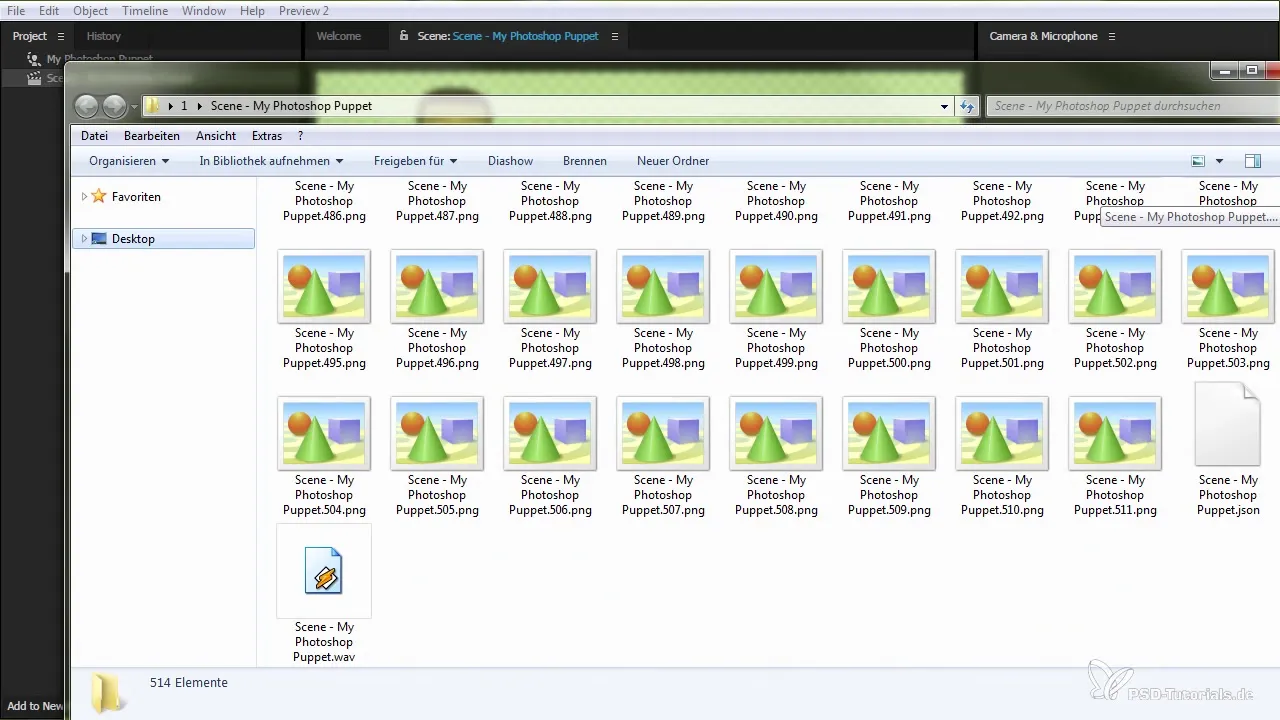Click the Diashow button
Viewport: 1280px width, 720px height.
[510, 161]
